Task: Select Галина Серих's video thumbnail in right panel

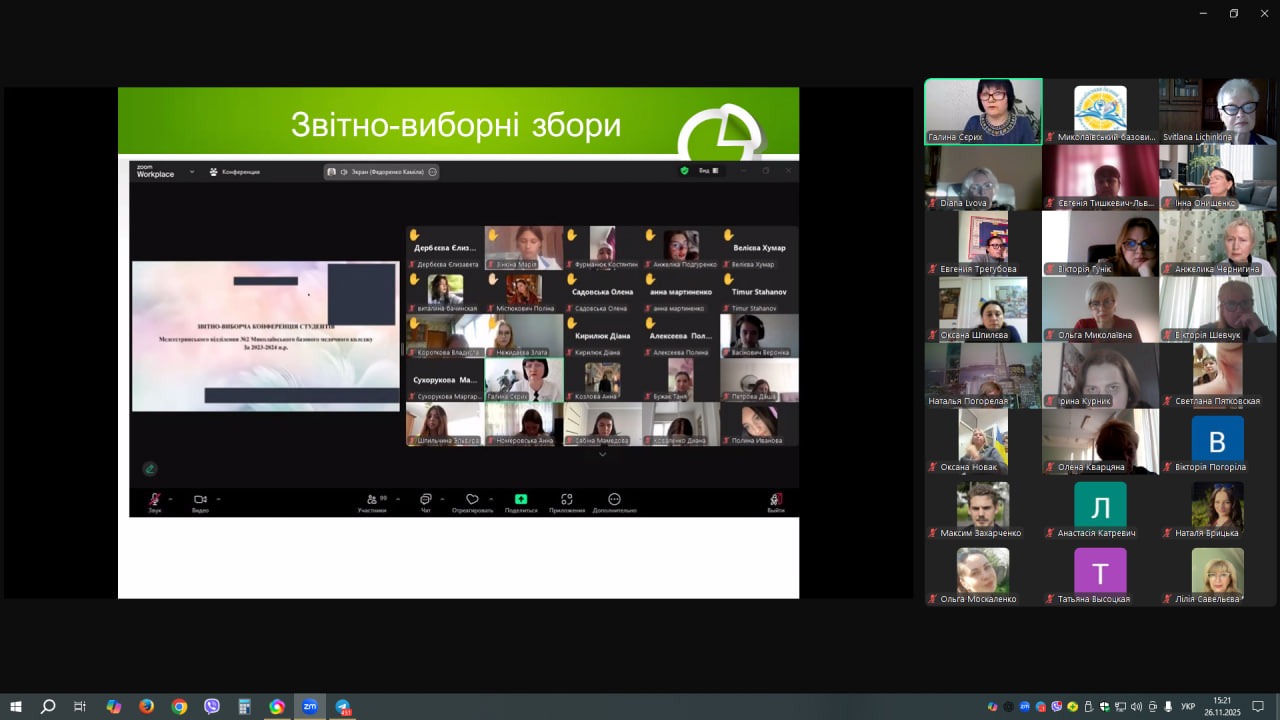Action: [x=983, y=111]
